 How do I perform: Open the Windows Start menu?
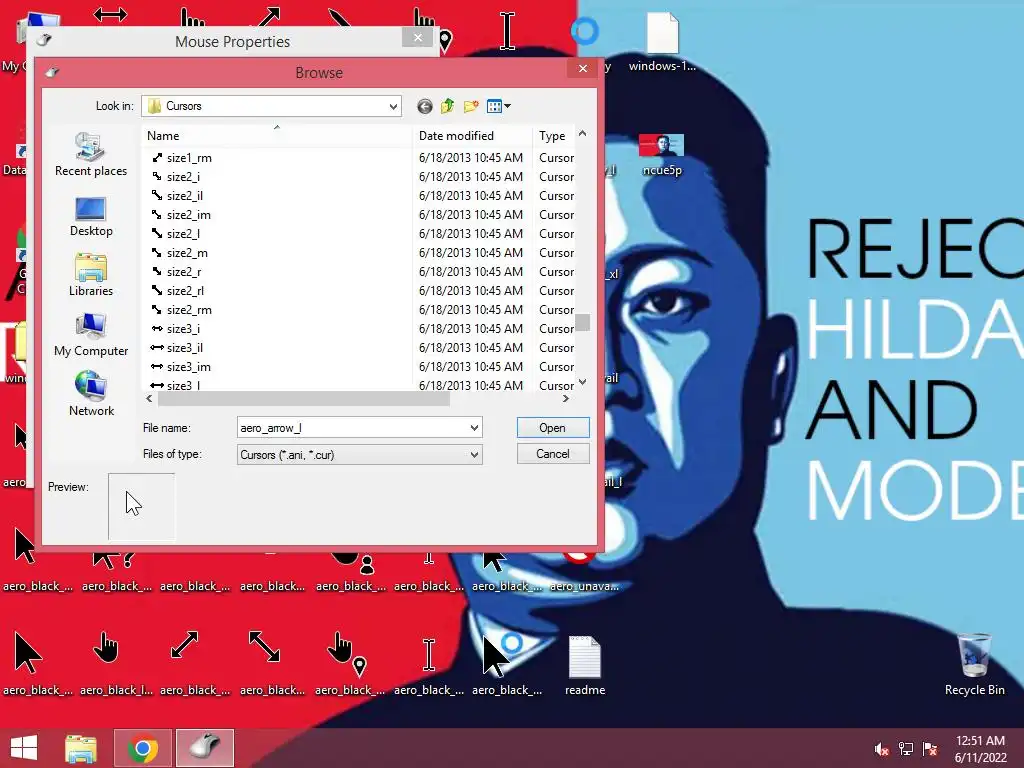point(24,748)
